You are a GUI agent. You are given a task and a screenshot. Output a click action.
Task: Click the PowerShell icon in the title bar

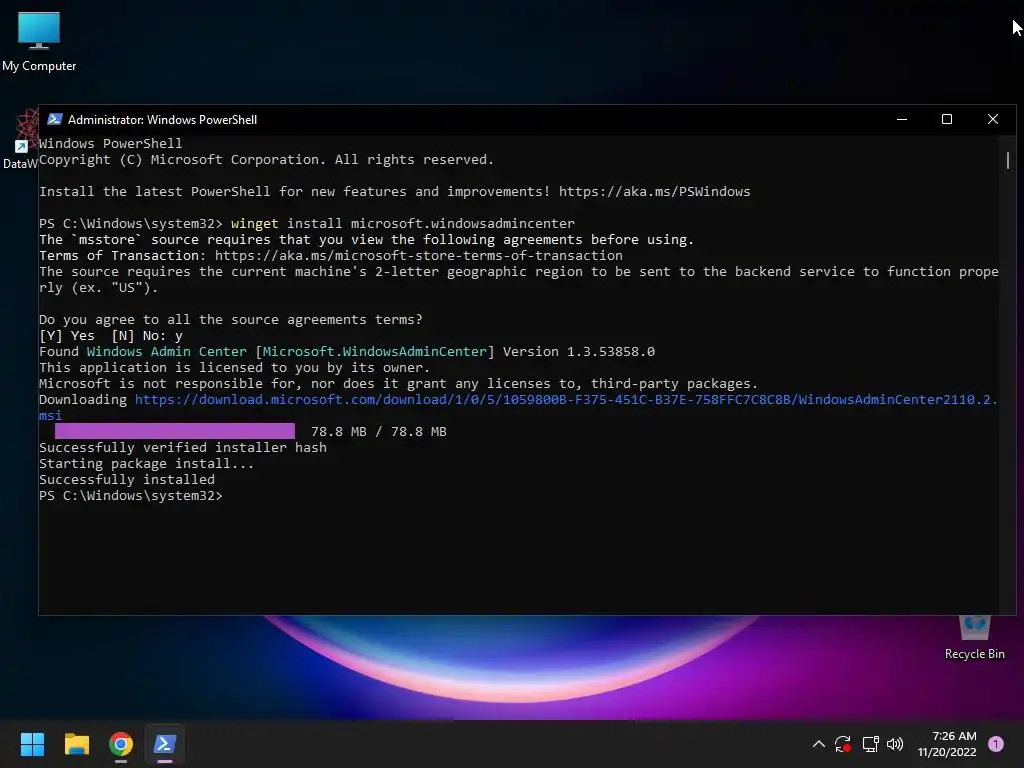(55, 120)
